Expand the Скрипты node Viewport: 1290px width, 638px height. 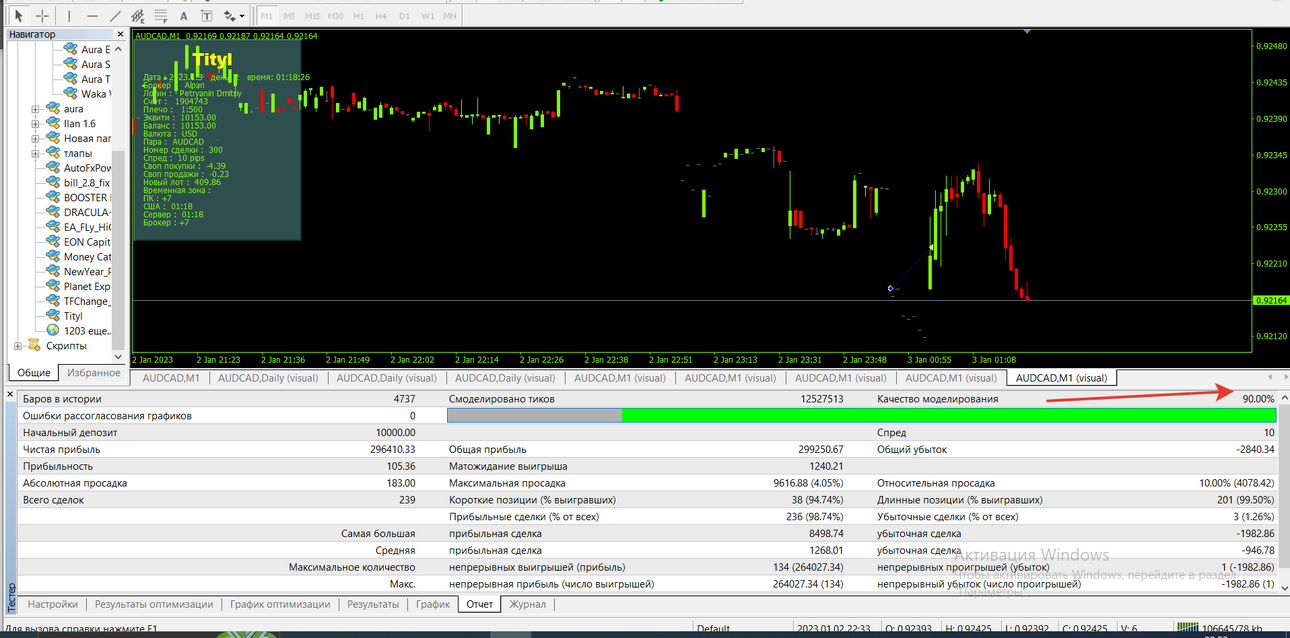[x=19, y=346]
